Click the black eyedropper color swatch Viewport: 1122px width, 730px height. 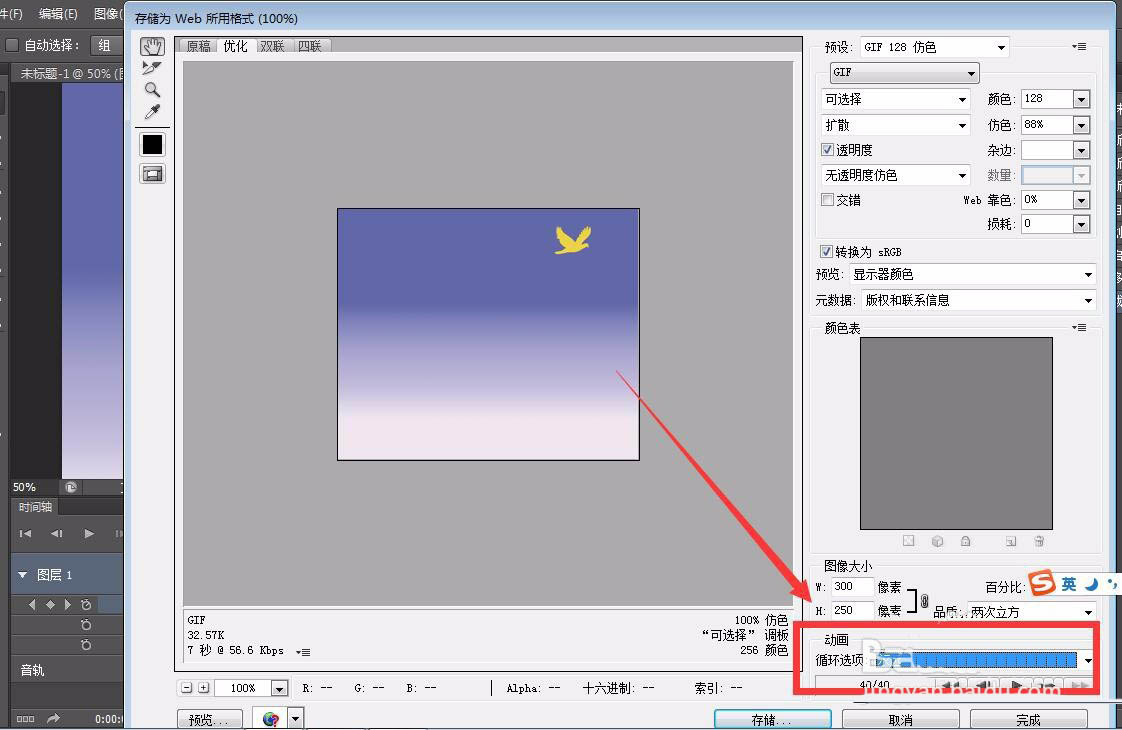152,145
